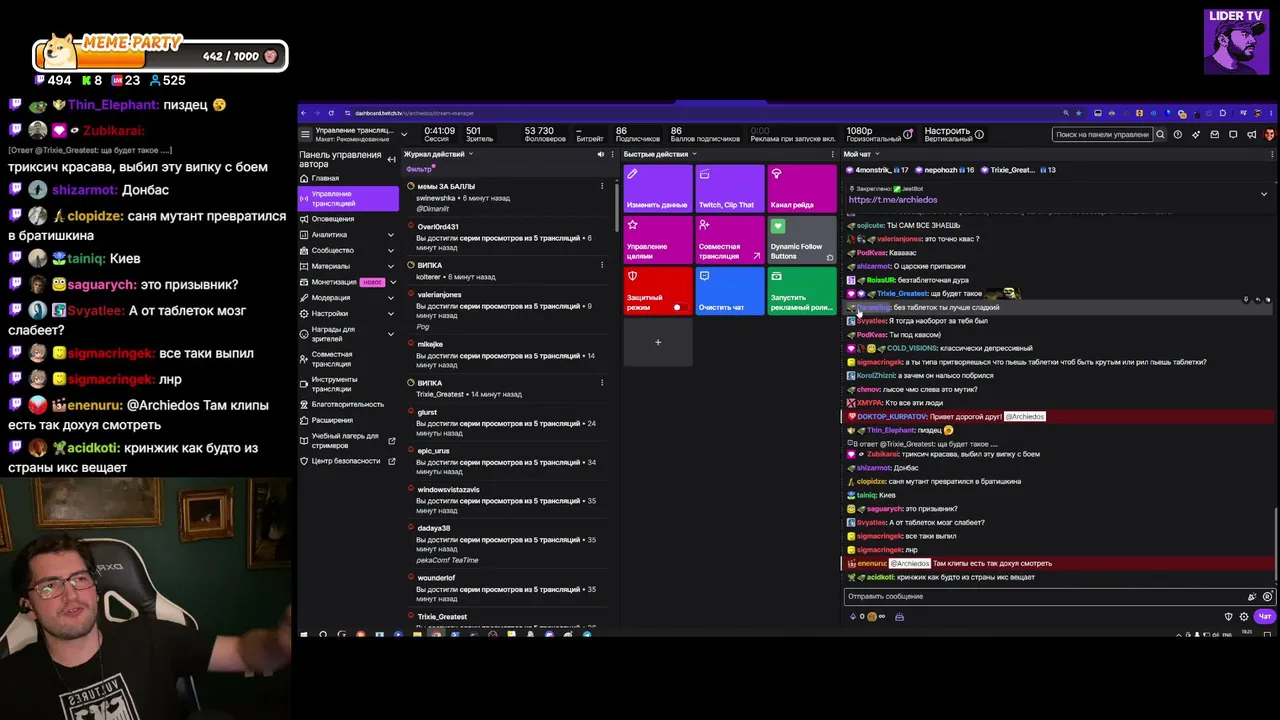
Task: Add a new quick action tile
Action: pos(658,342)
